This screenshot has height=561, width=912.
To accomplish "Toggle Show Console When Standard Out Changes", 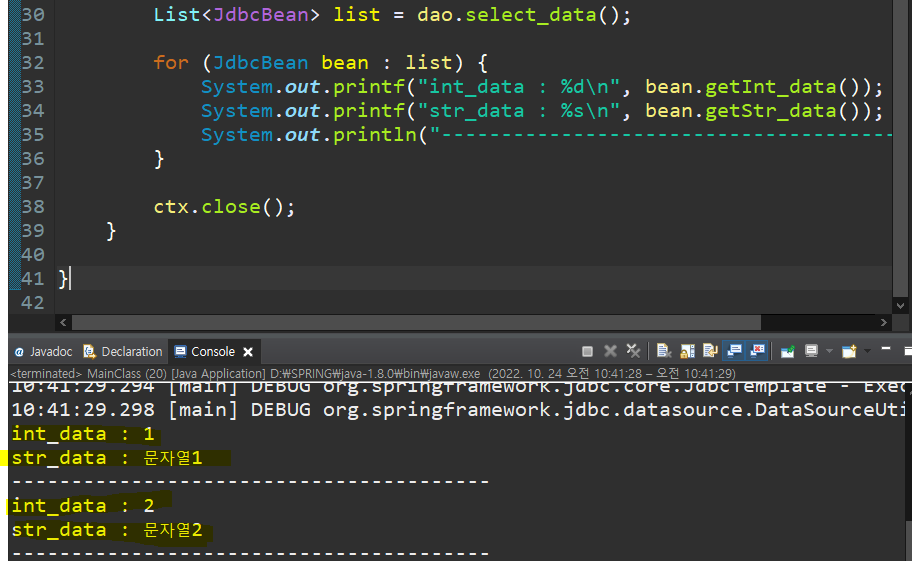I will pos(734,351).
